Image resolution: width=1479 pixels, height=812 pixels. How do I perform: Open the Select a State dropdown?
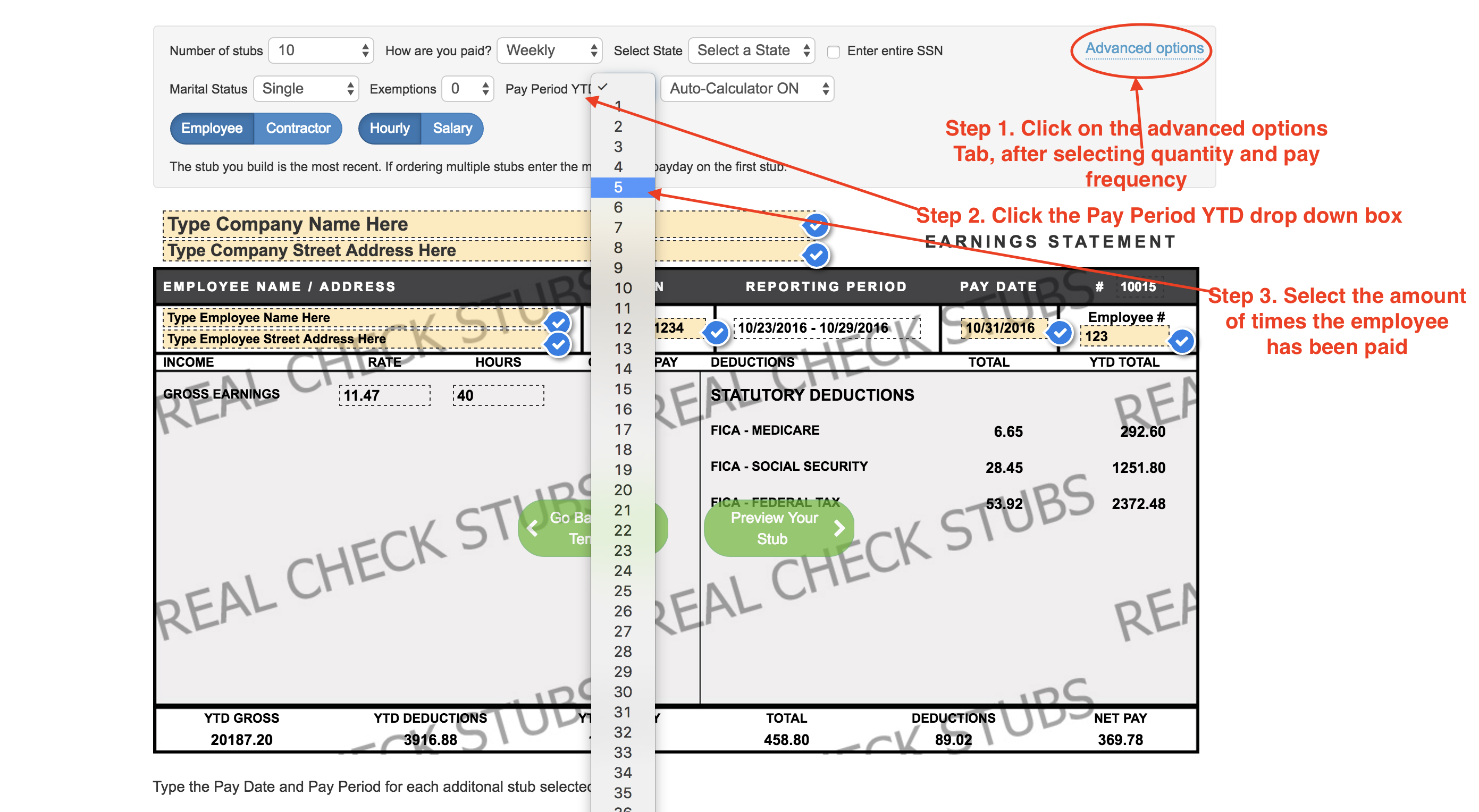[x=751, y=50]
